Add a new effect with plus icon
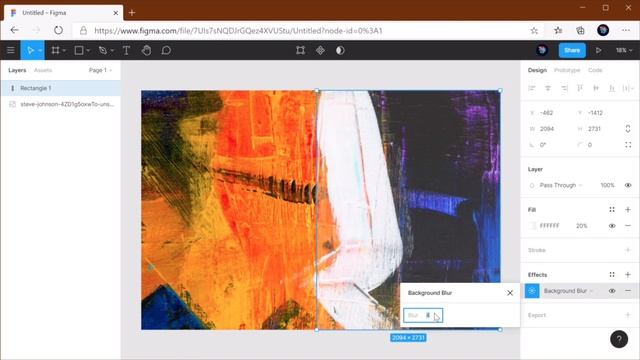Image resolution: width=640 pixels, height=360 pixels. click(x=628, y=275)
